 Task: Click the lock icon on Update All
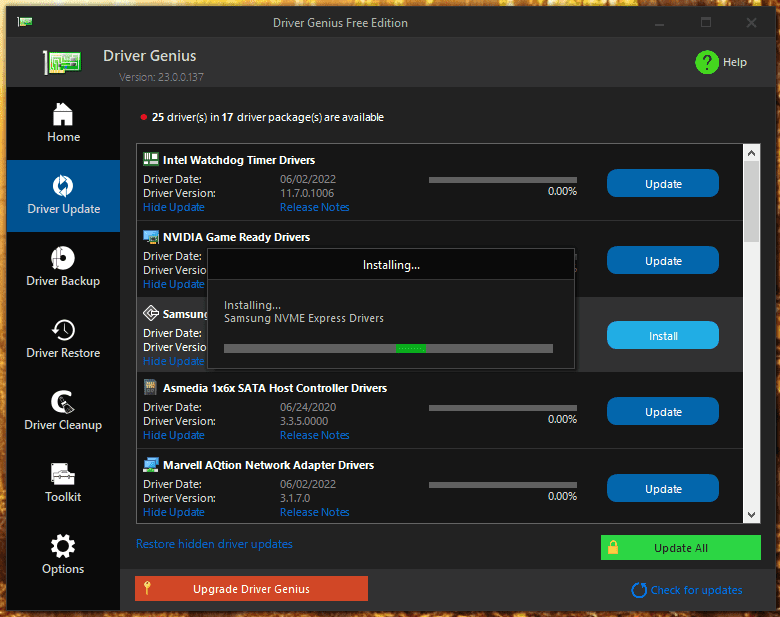click(613, 547)
